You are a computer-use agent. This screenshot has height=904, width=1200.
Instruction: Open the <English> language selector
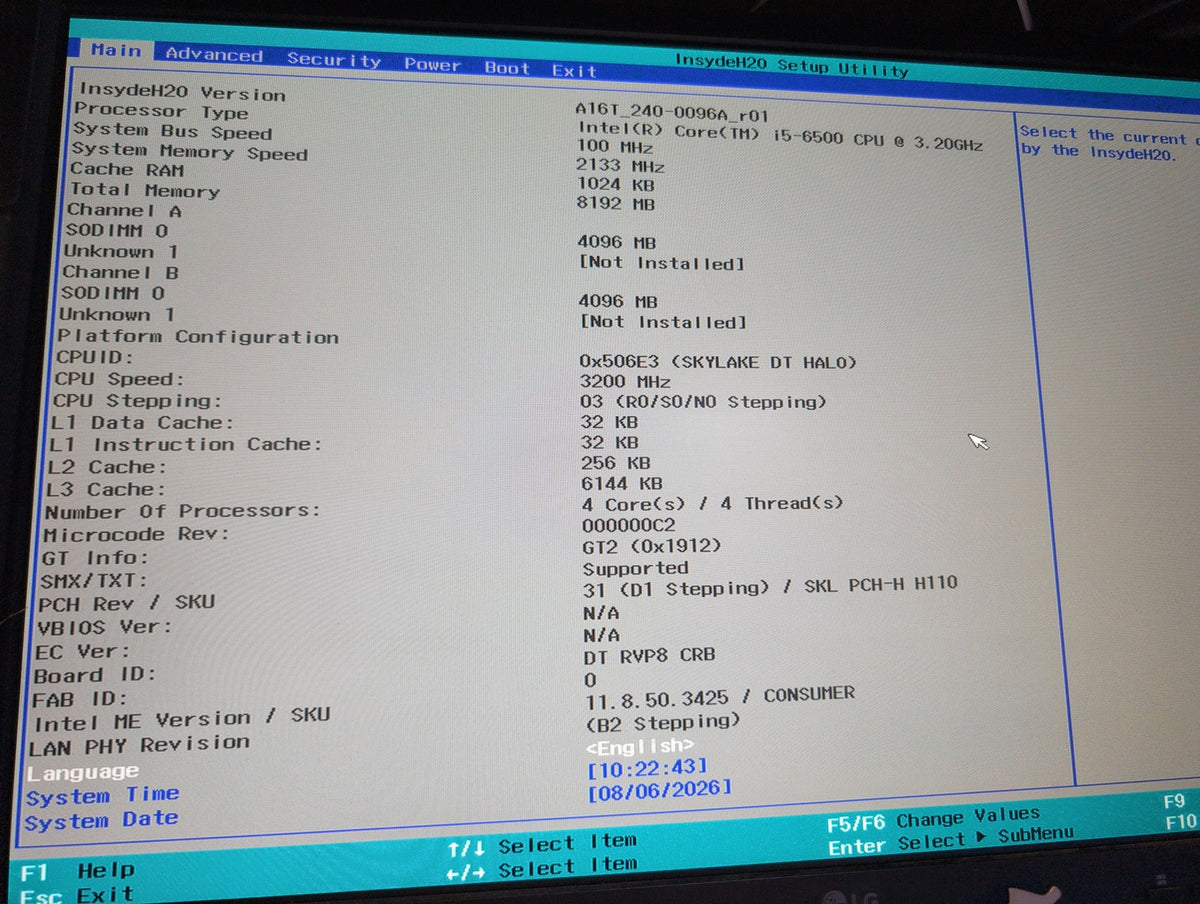639,746
